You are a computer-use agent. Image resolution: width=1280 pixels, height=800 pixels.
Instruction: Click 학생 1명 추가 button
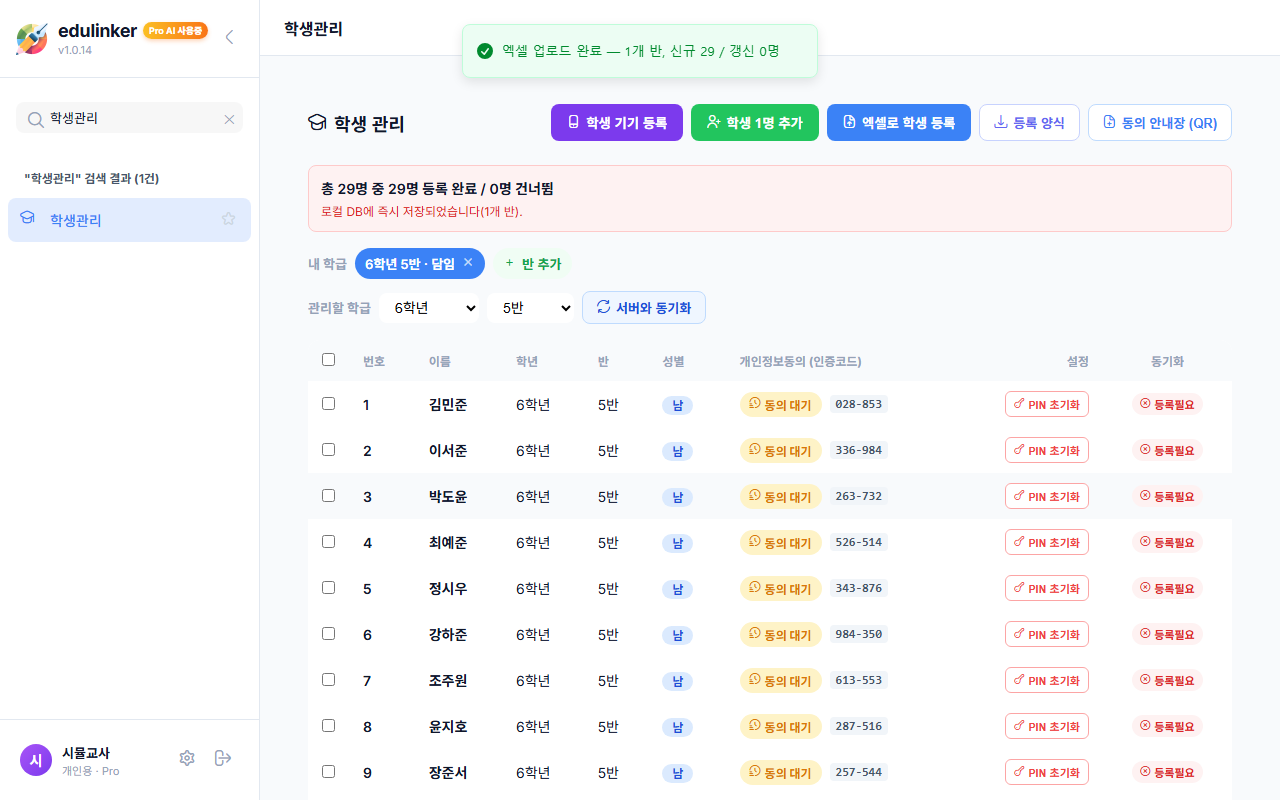755,122
